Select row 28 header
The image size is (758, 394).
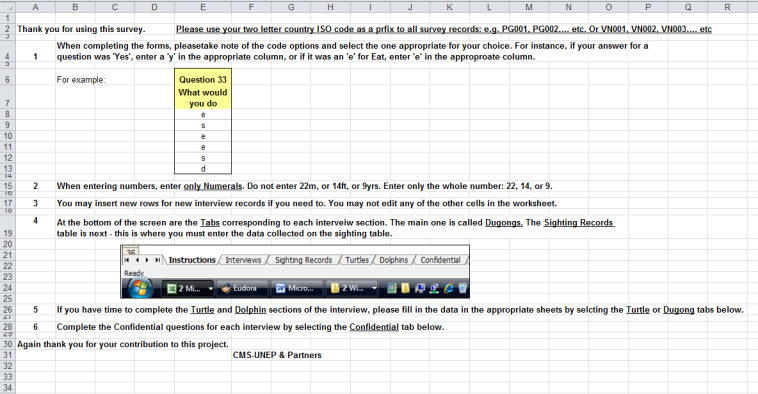pos(8,327)
